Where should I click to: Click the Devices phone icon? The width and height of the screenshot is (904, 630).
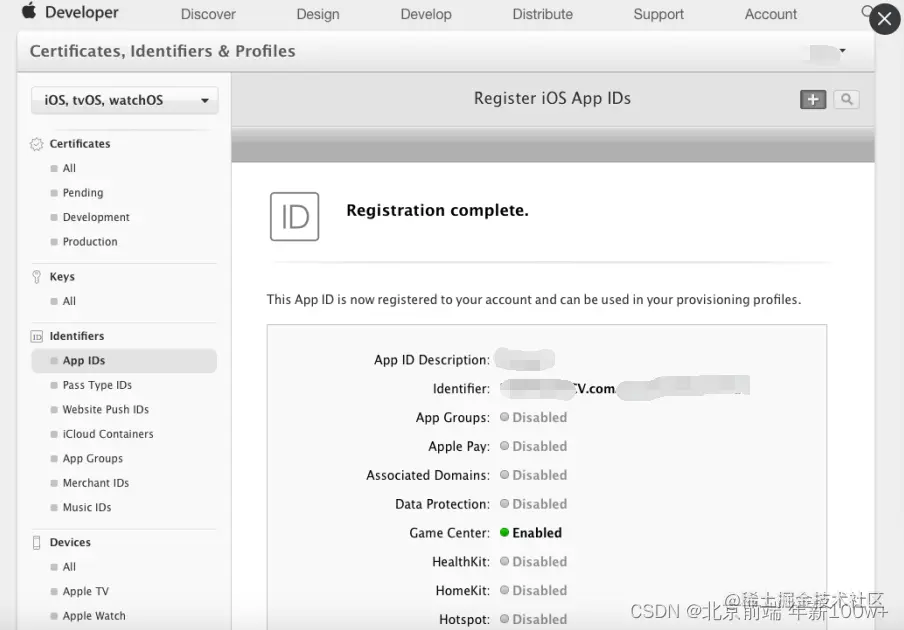pos(36,543)
